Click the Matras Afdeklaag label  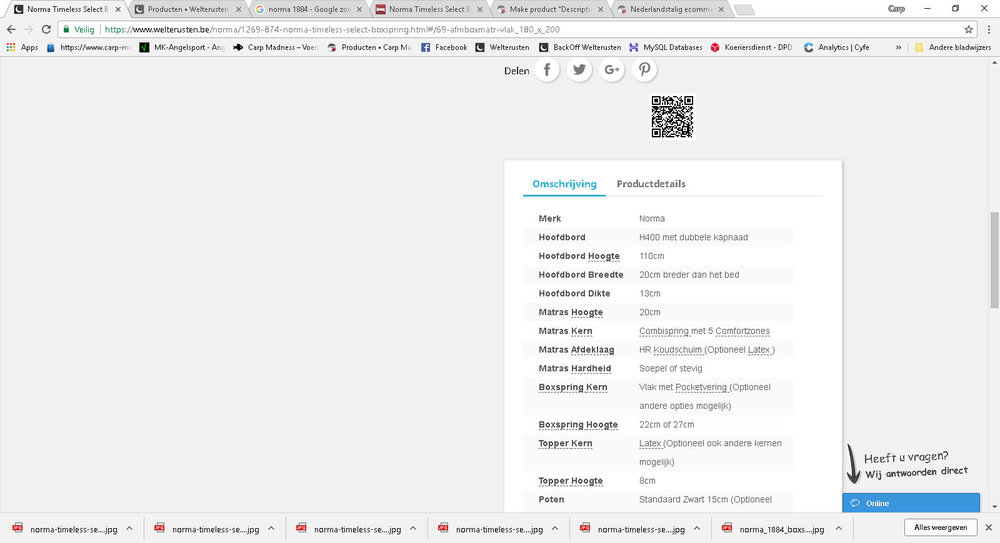point(576,350)
